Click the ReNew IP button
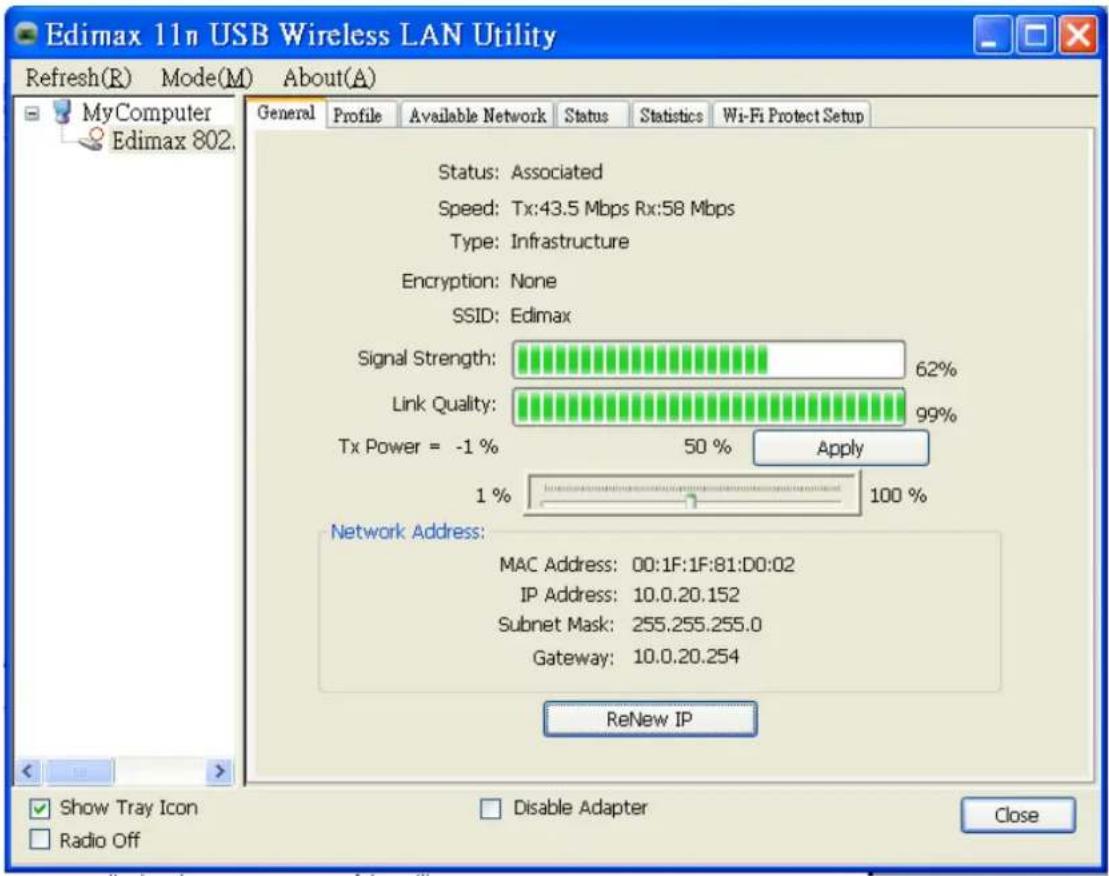The image size is (1109, 876). (x=650, y=720)
